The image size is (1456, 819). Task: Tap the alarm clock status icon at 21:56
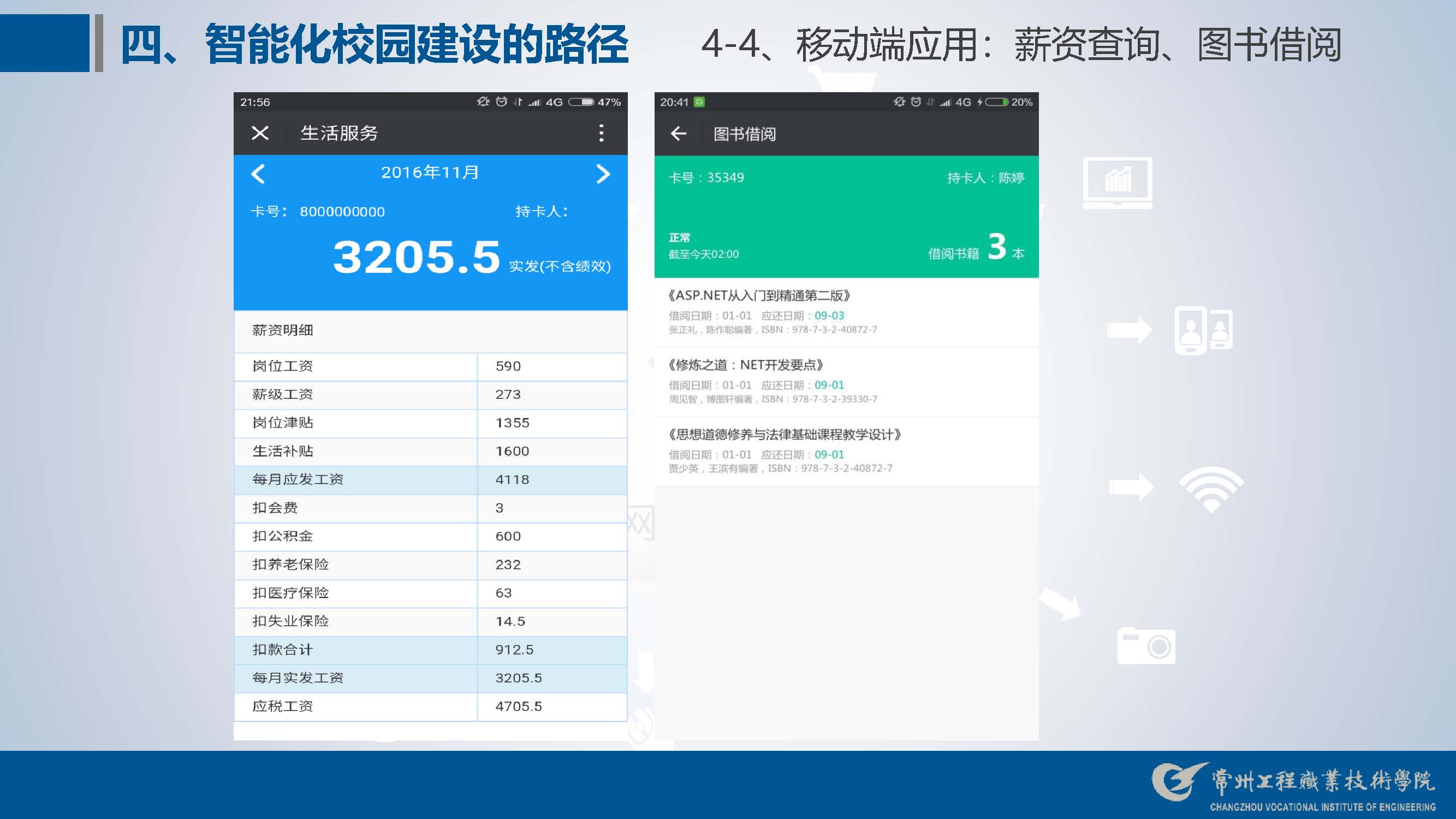coord(501,101)
